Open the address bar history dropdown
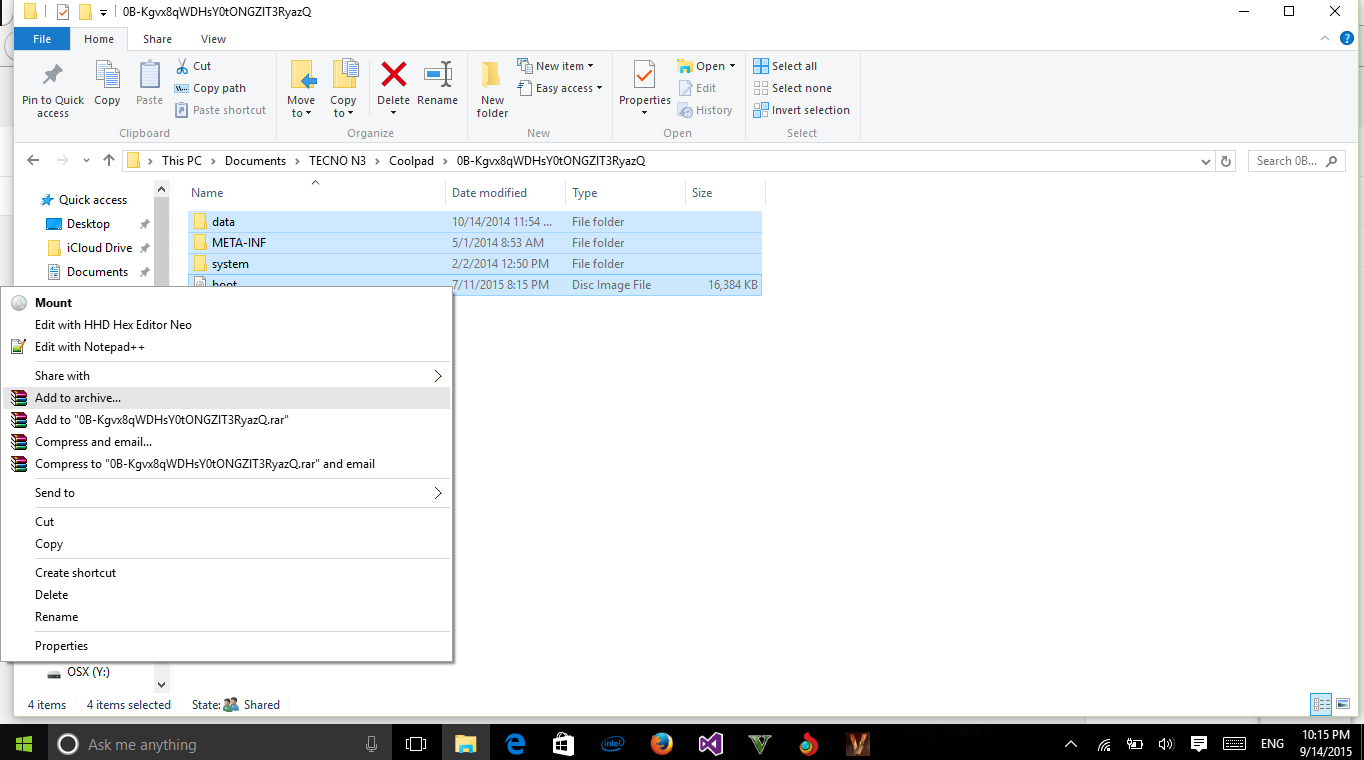This screenshot has height=760, width=1364. (x=1204, y=160)
